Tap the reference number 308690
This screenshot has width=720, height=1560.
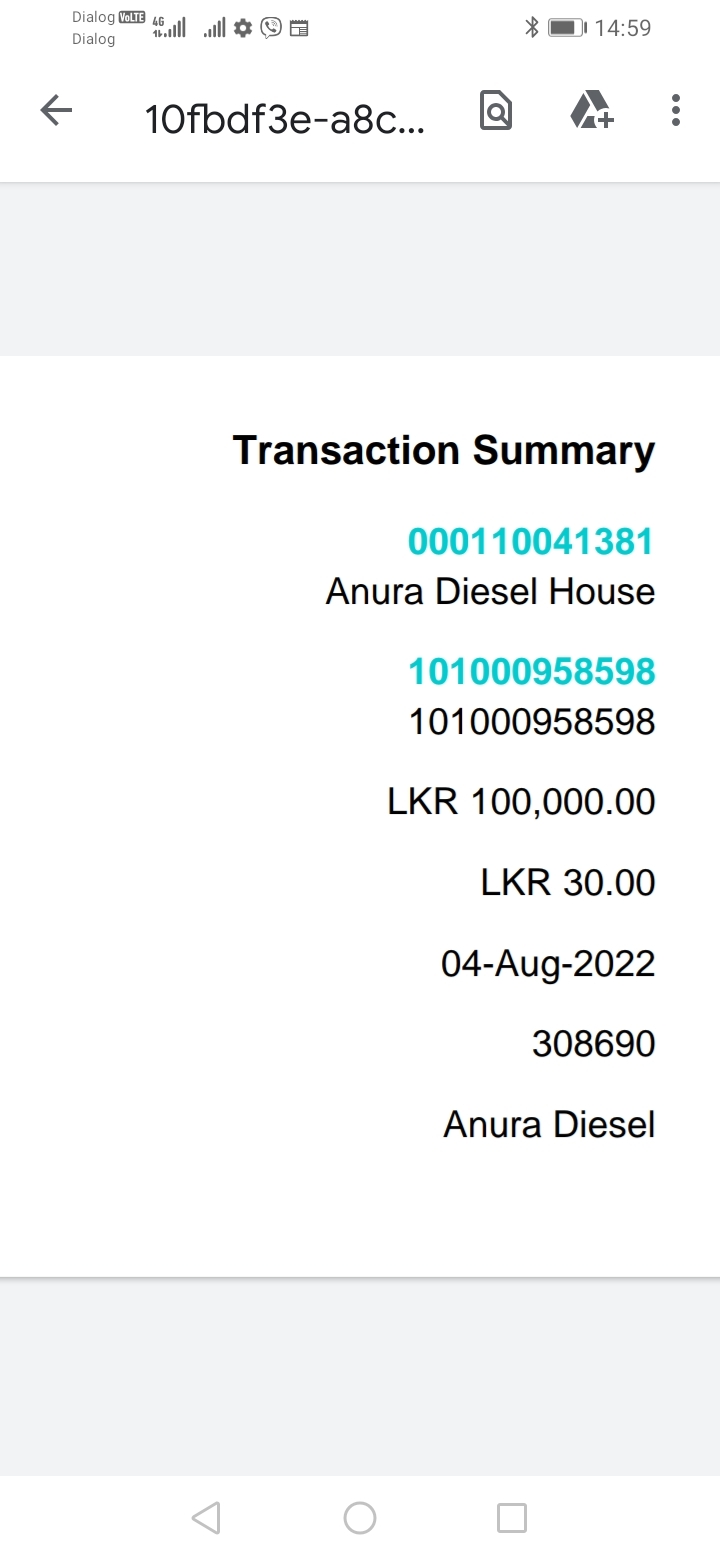(593, 1044)
